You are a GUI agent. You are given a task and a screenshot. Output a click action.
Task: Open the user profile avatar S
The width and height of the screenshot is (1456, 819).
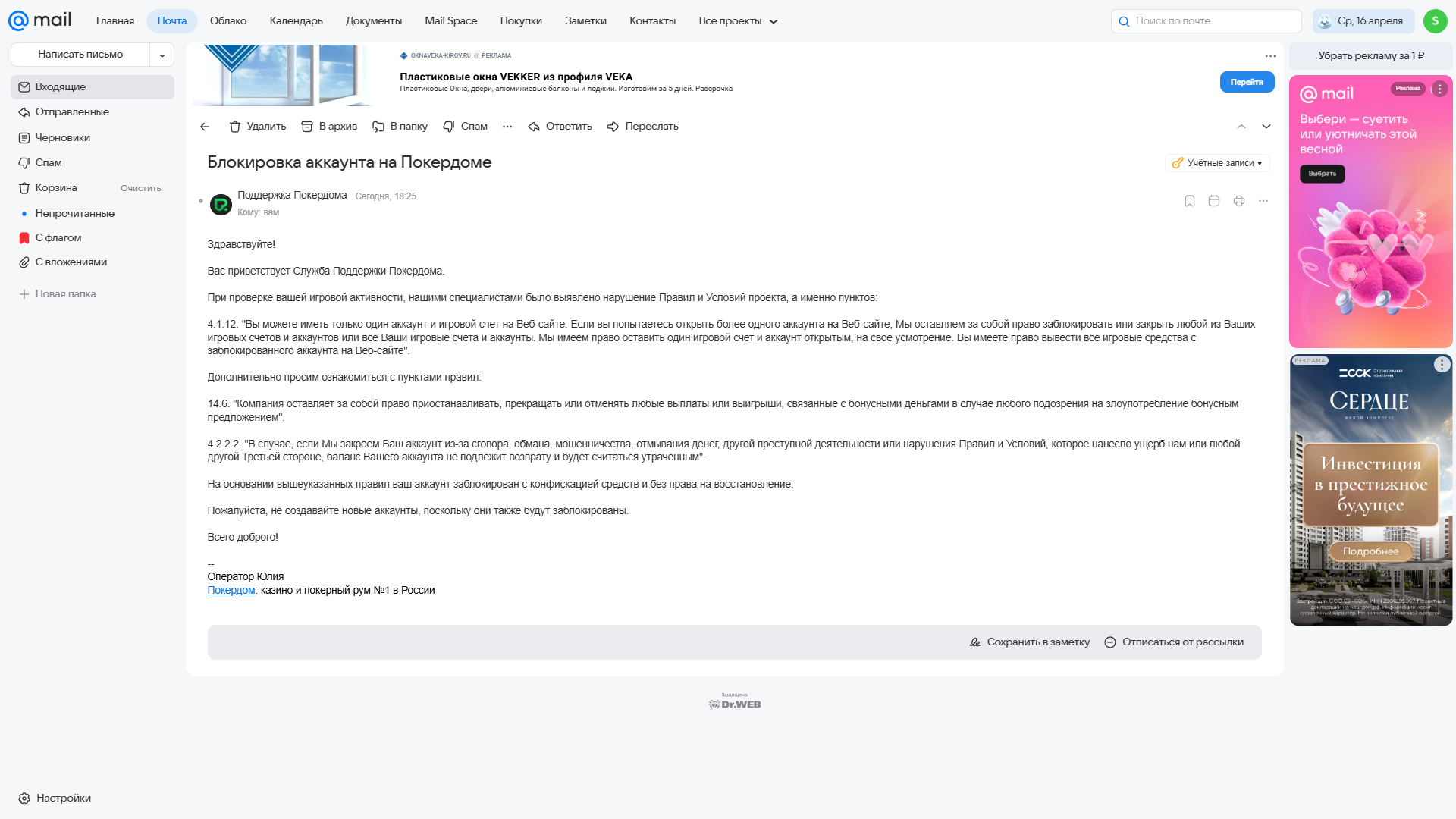coord(1435,21)
